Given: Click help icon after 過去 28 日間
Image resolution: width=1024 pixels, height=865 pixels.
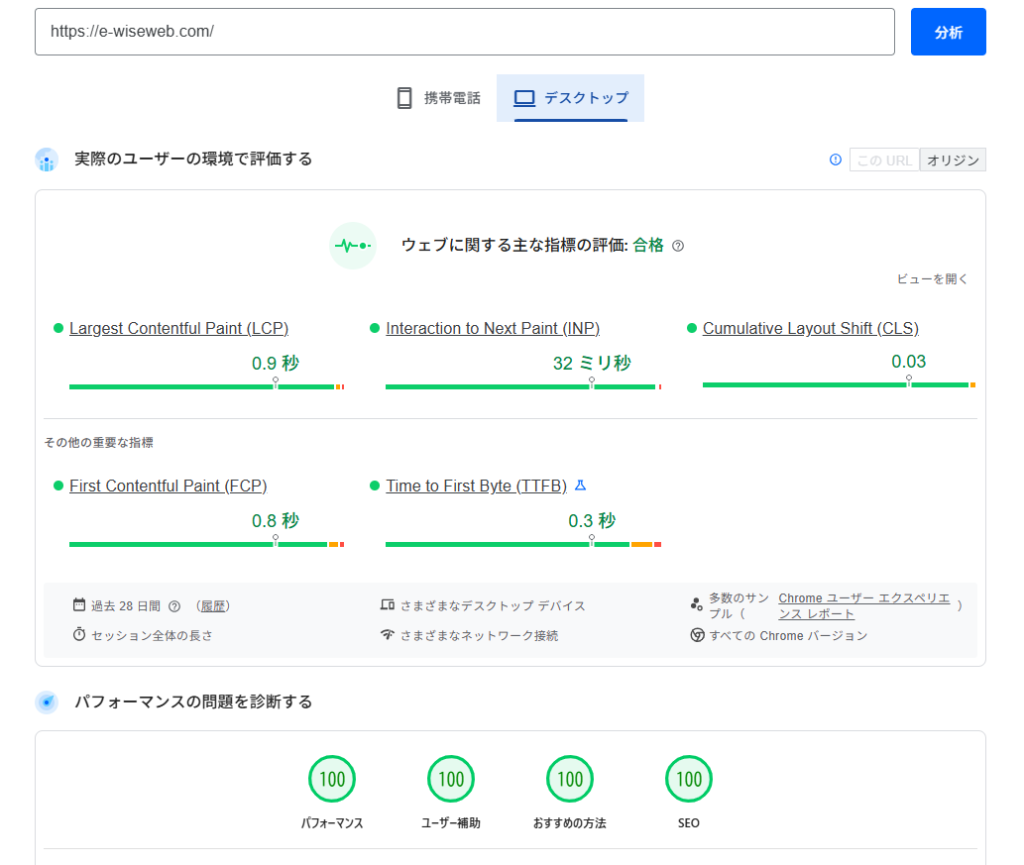Looking at the screenshot, I should tap(174, 606).
